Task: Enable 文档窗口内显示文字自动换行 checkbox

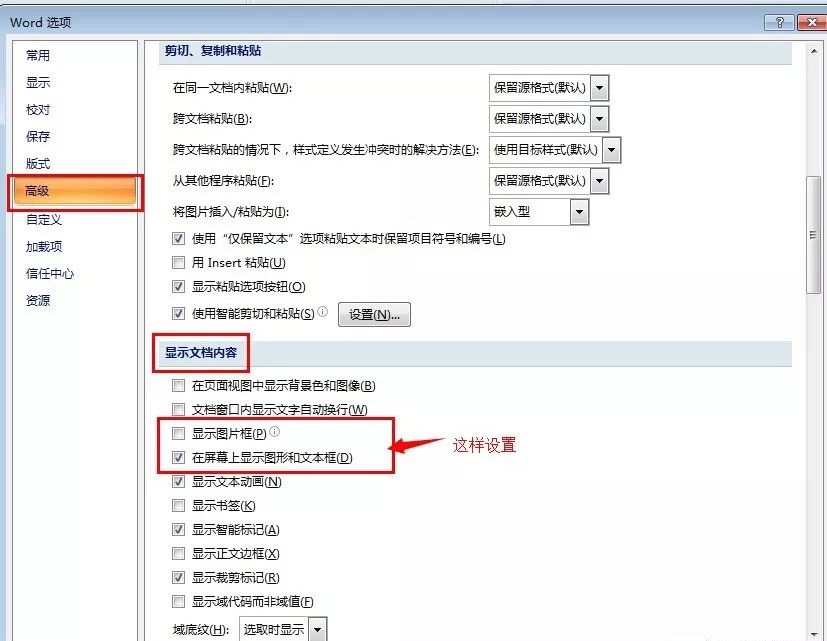Action: [x=178, y=409]
